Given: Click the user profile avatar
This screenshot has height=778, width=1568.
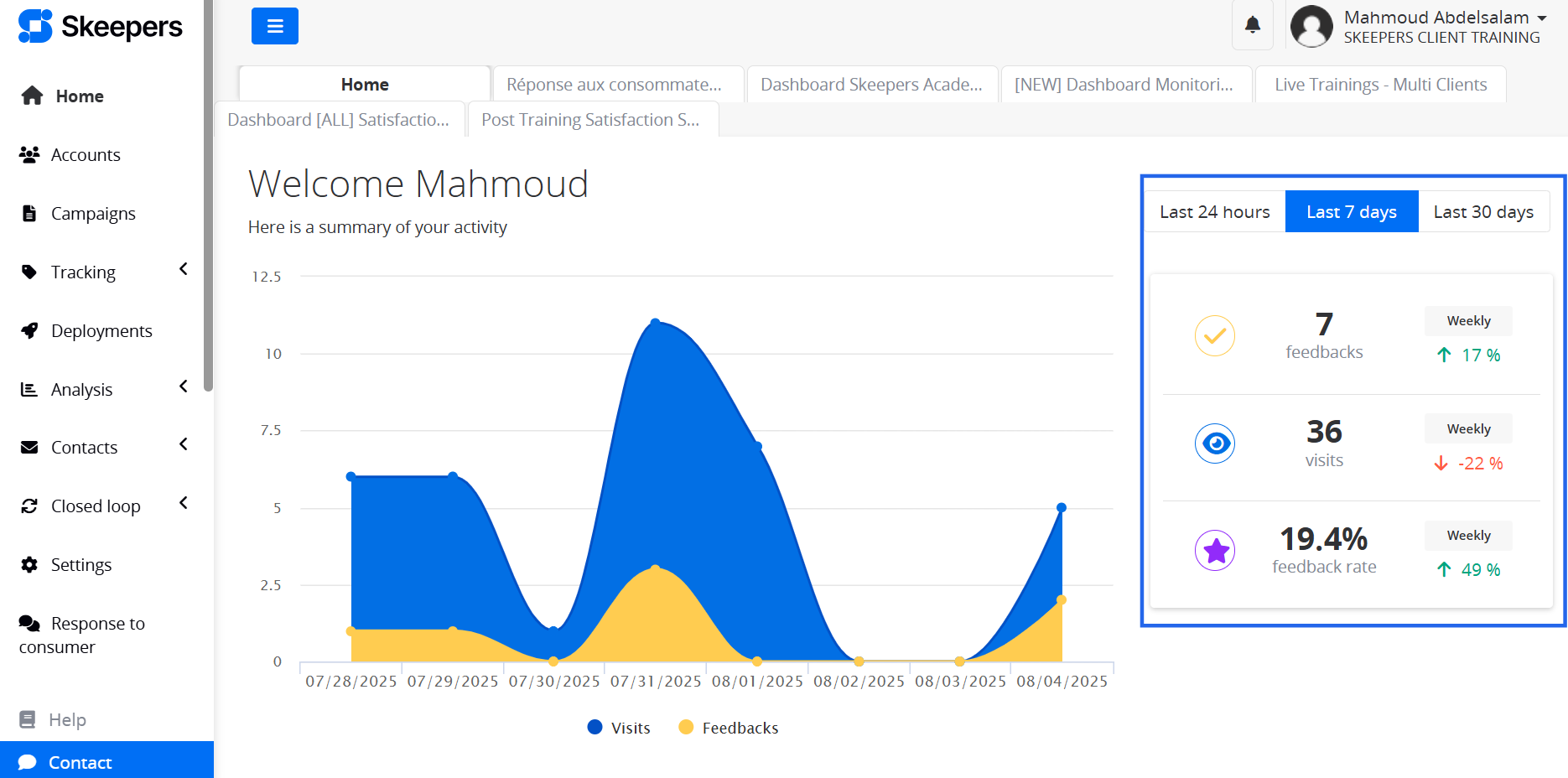Looking at the screenshot, I should click(1311, 27).
